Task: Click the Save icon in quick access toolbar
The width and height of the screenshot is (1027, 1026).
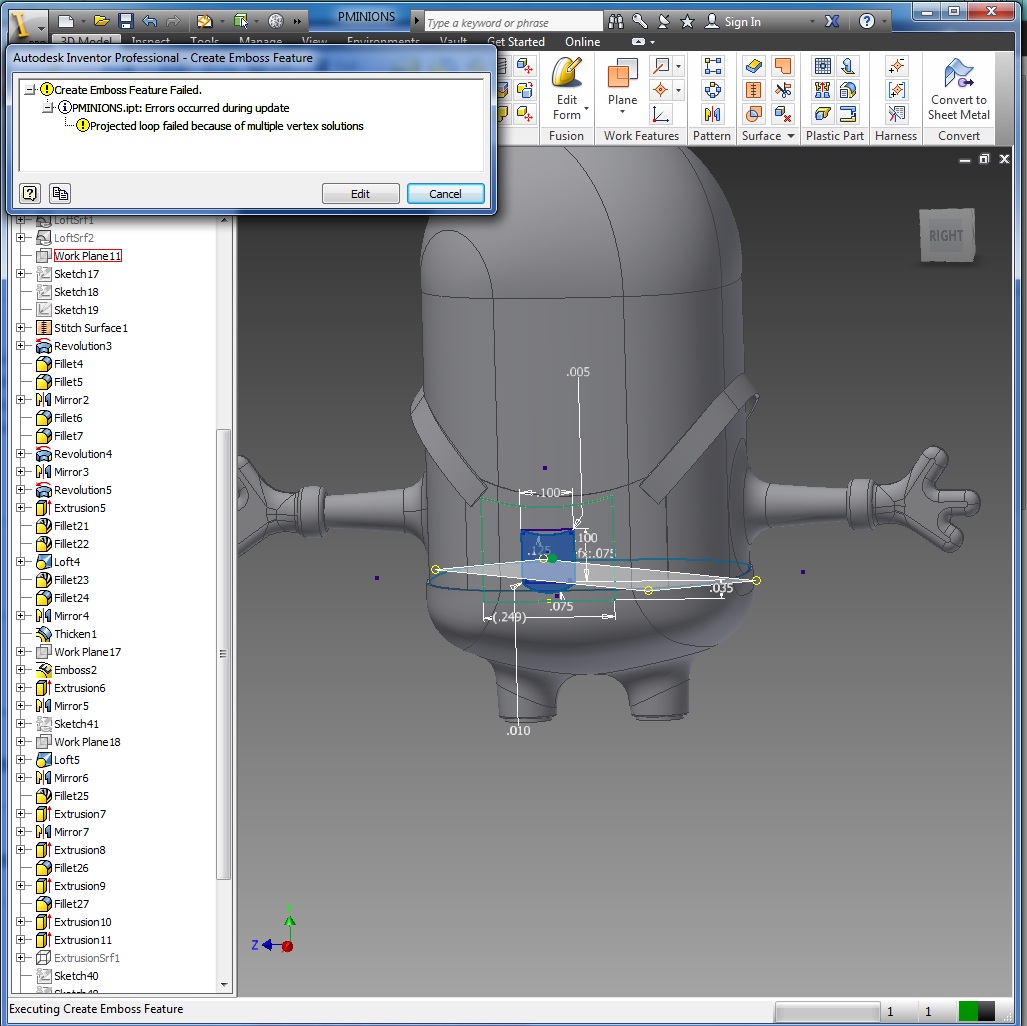Action: point(126,22)
